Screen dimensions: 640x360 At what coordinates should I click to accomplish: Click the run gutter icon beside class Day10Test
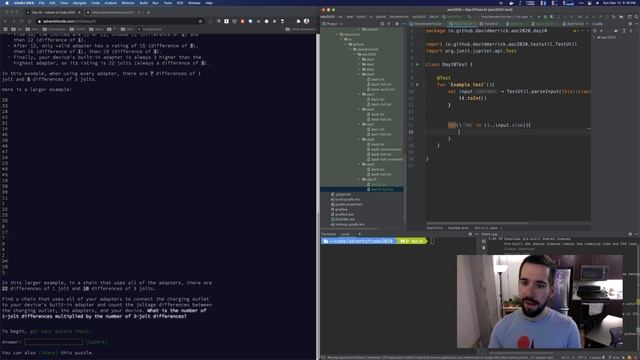click(x=417, y=64)
